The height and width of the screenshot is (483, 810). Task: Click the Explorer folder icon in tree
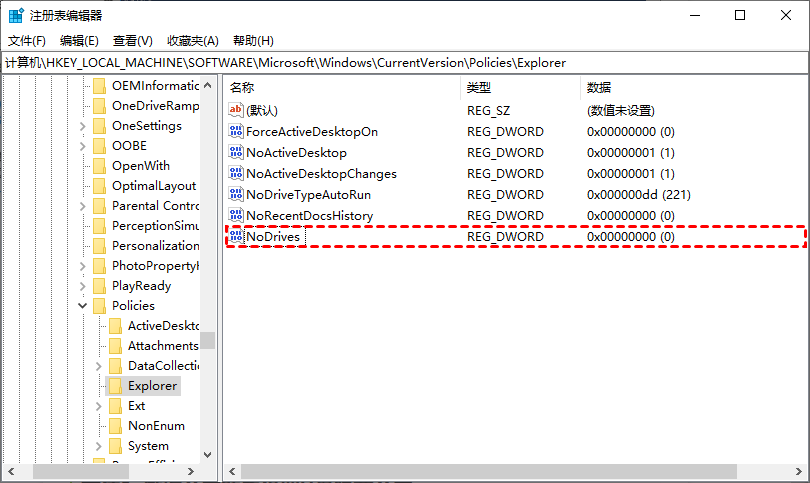(x=115, y=386)
